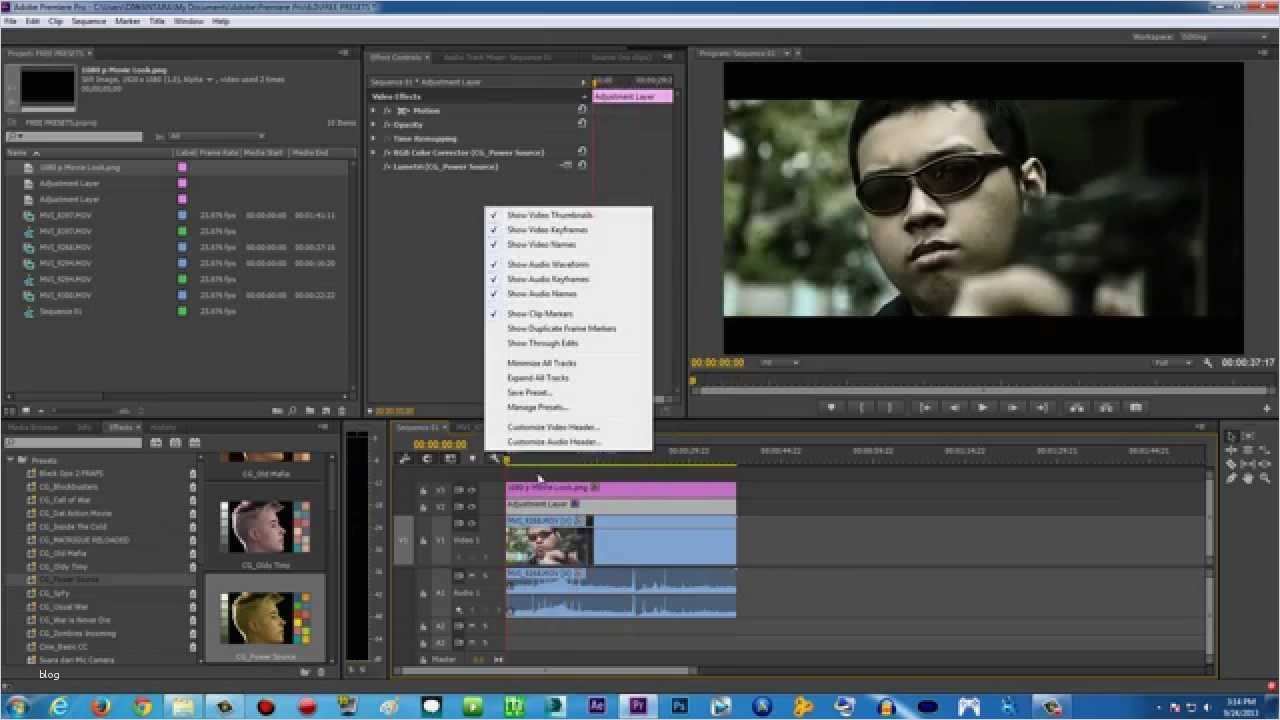Delete the selected project item with trash icon
Screen dimensions: 1280x720
pyautogui.click(x=342, y=410)
